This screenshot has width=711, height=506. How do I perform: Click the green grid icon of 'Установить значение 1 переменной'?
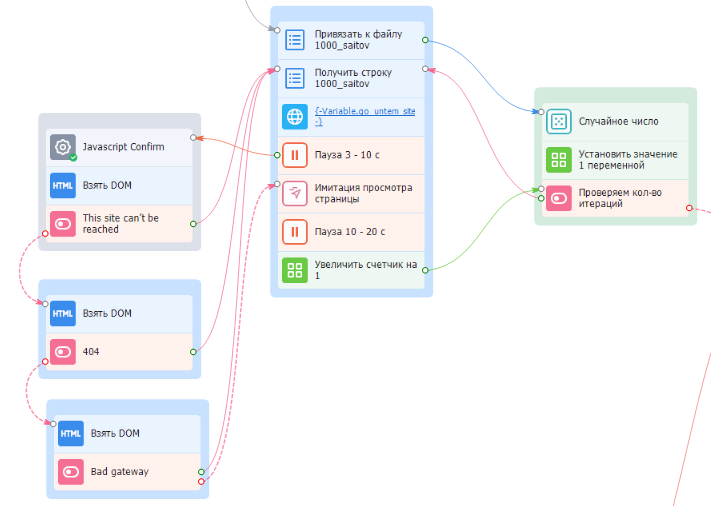559,160
